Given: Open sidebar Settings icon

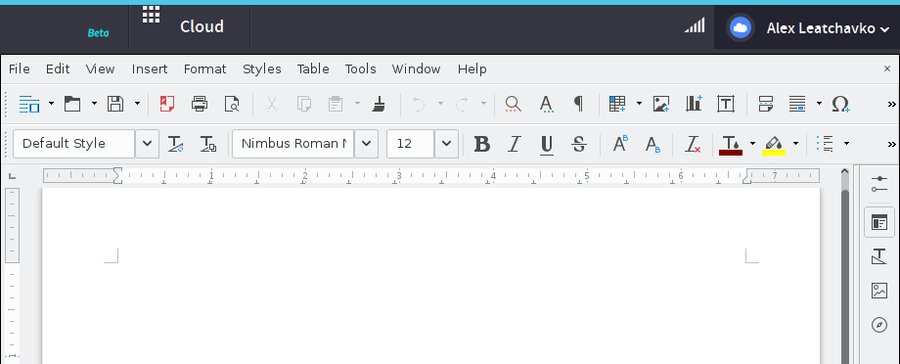Looking at the screenshot, I should [879, 184].
